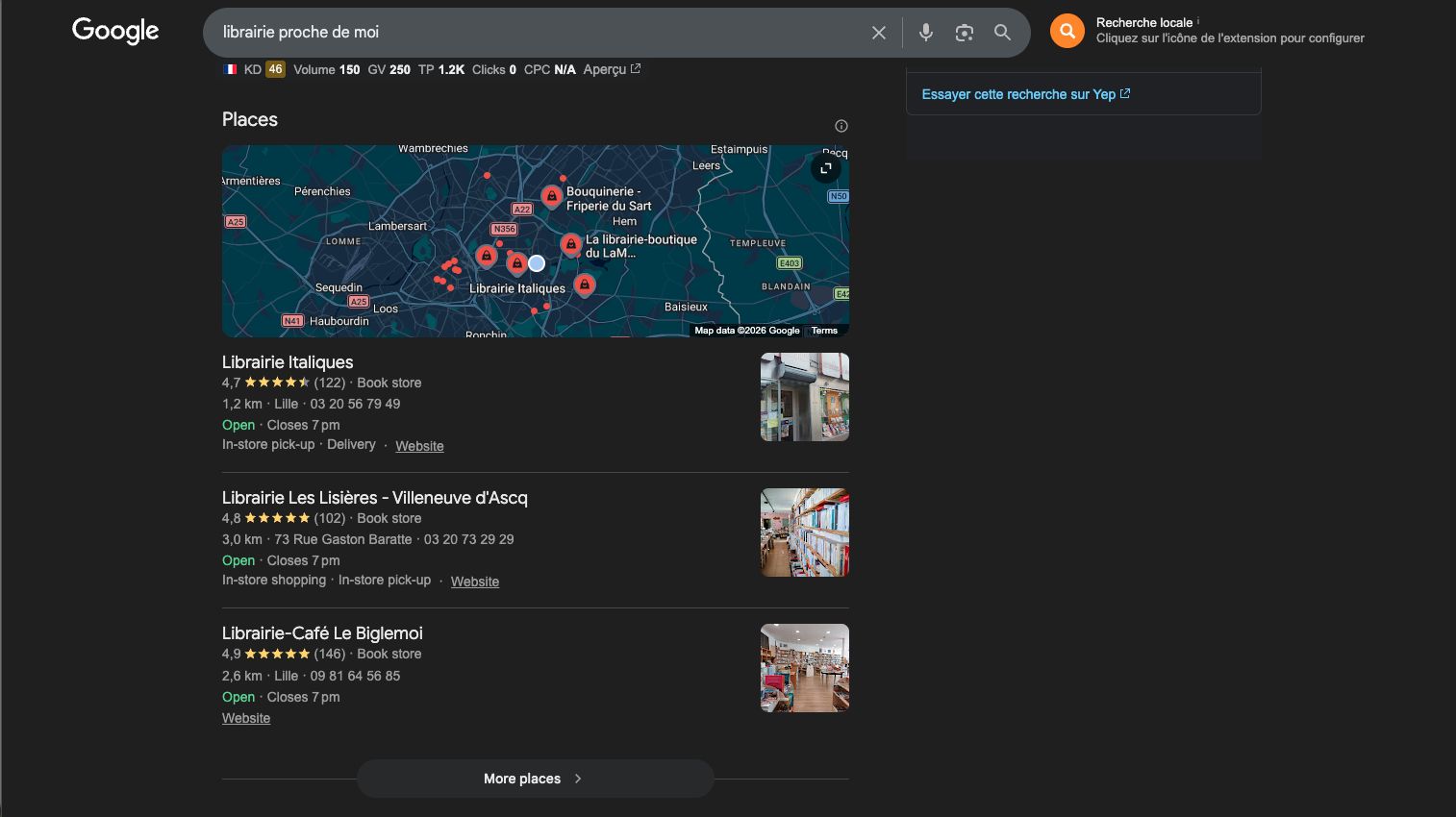
Task: Open the Aperçu external link
Action: click(612, 69)
